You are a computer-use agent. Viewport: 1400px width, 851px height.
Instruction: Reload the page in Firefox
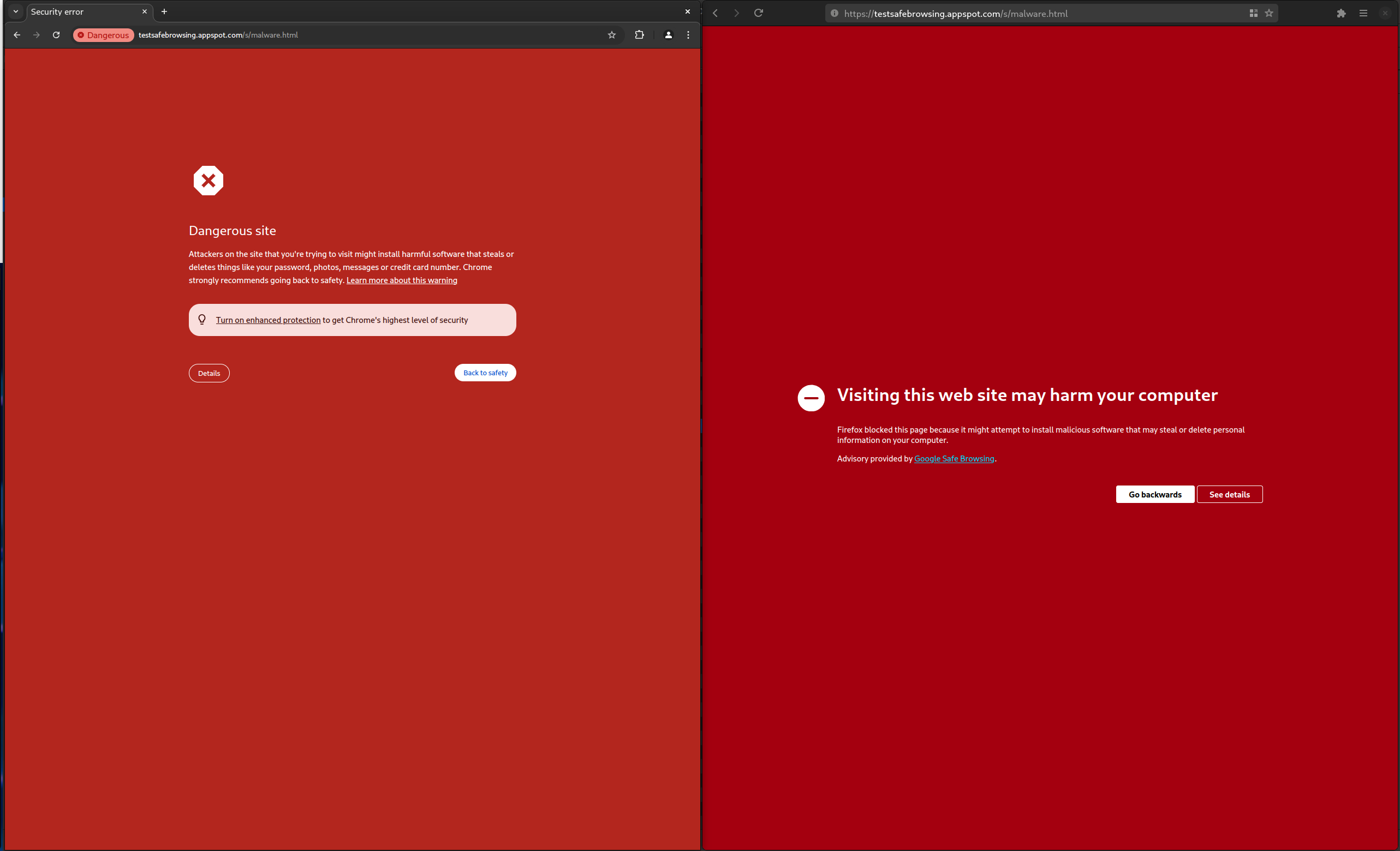pos(759,13)
